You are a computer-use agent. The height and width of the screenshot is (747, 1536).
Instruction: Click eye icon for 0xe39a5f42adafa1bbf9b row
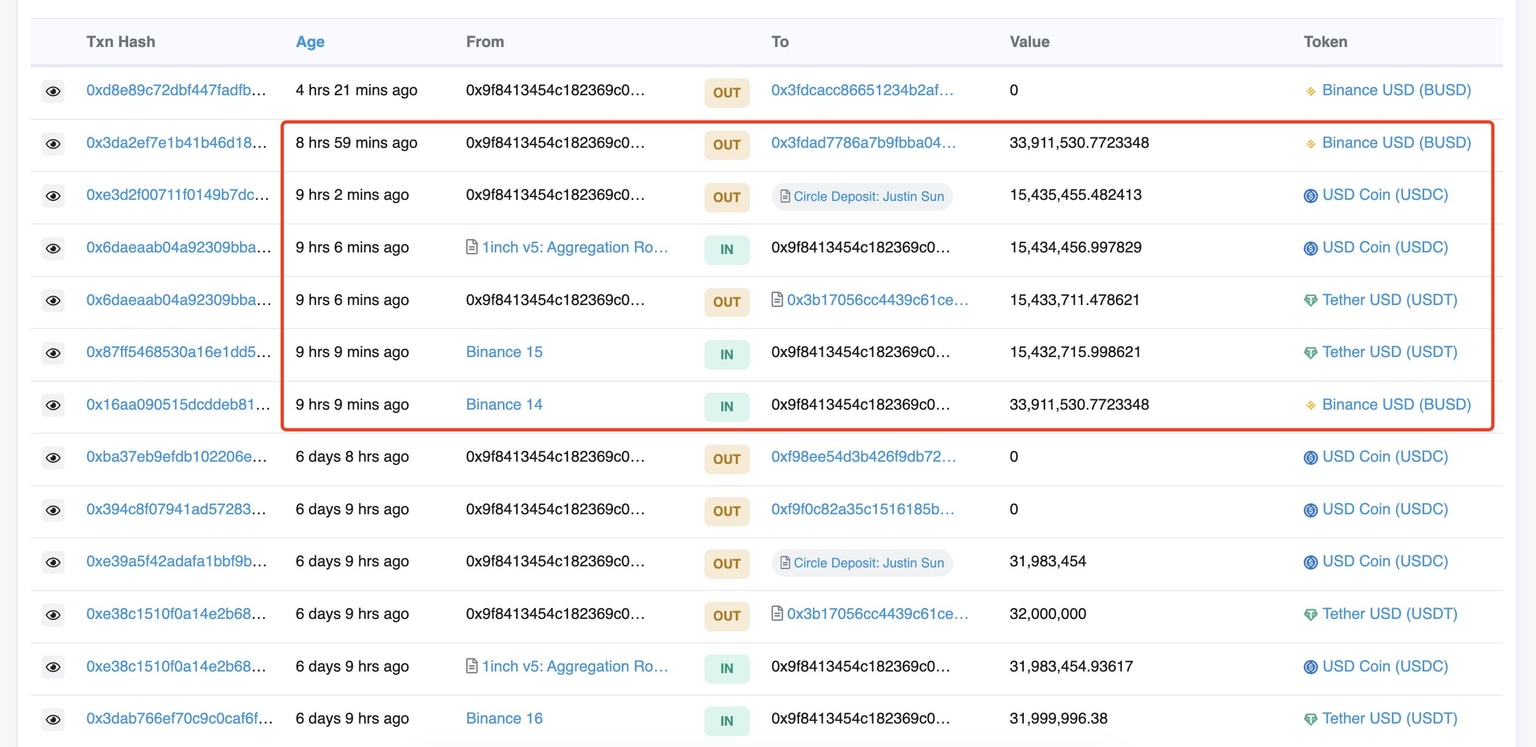click(x=53, y=563)
